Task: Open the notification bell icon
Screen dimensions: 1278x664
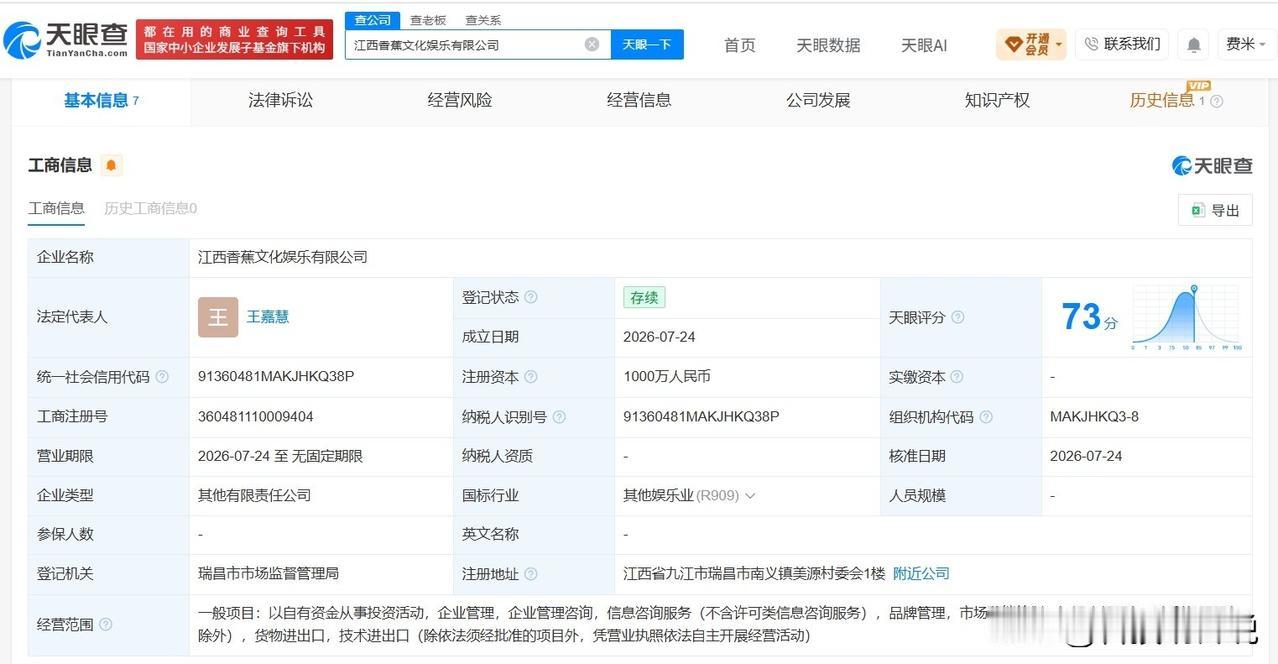Action: coord(1194,44)
